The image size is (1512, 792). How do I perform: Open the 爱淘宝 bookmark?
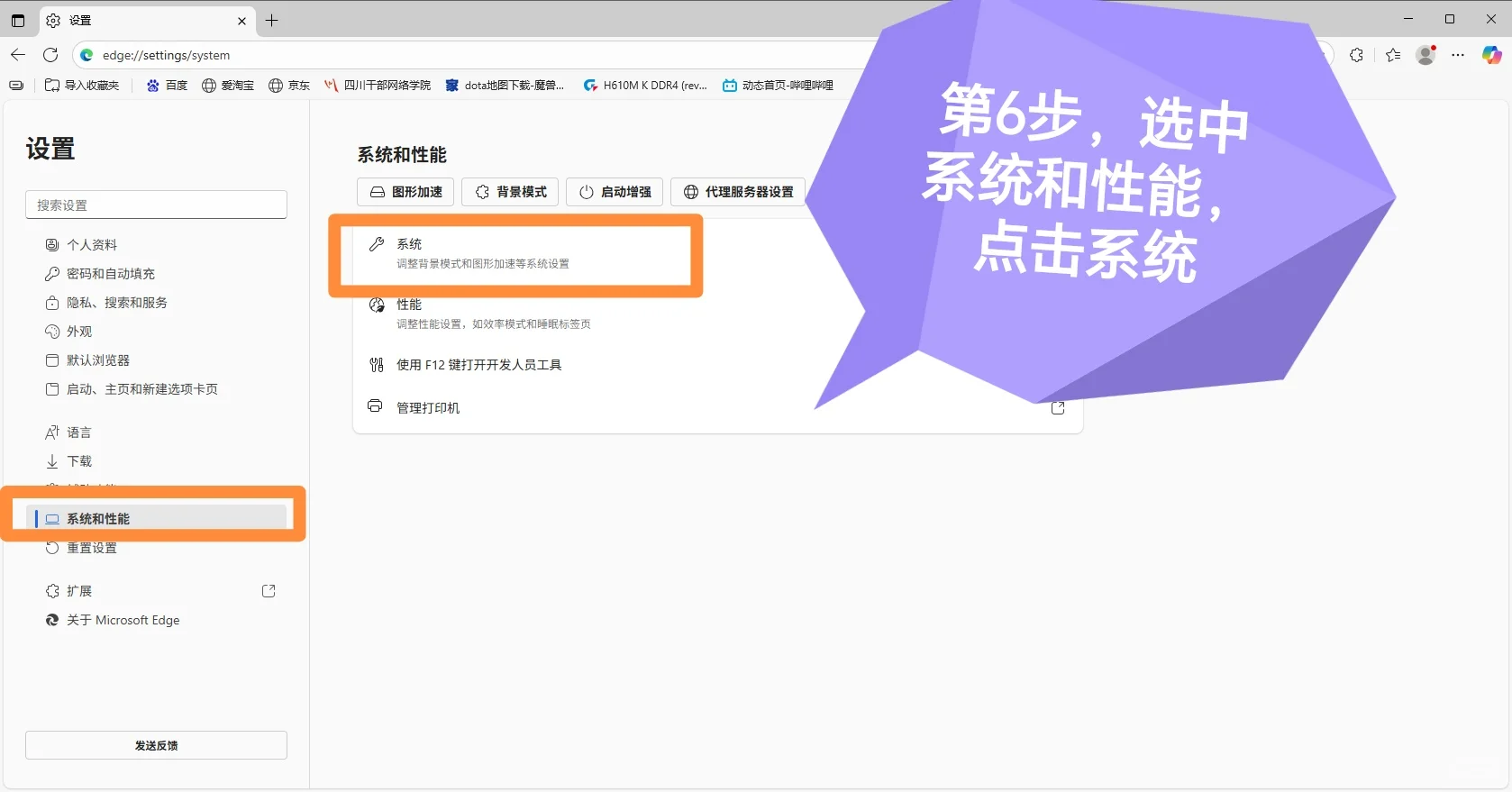pyautogui.click(x=228, y=86)
